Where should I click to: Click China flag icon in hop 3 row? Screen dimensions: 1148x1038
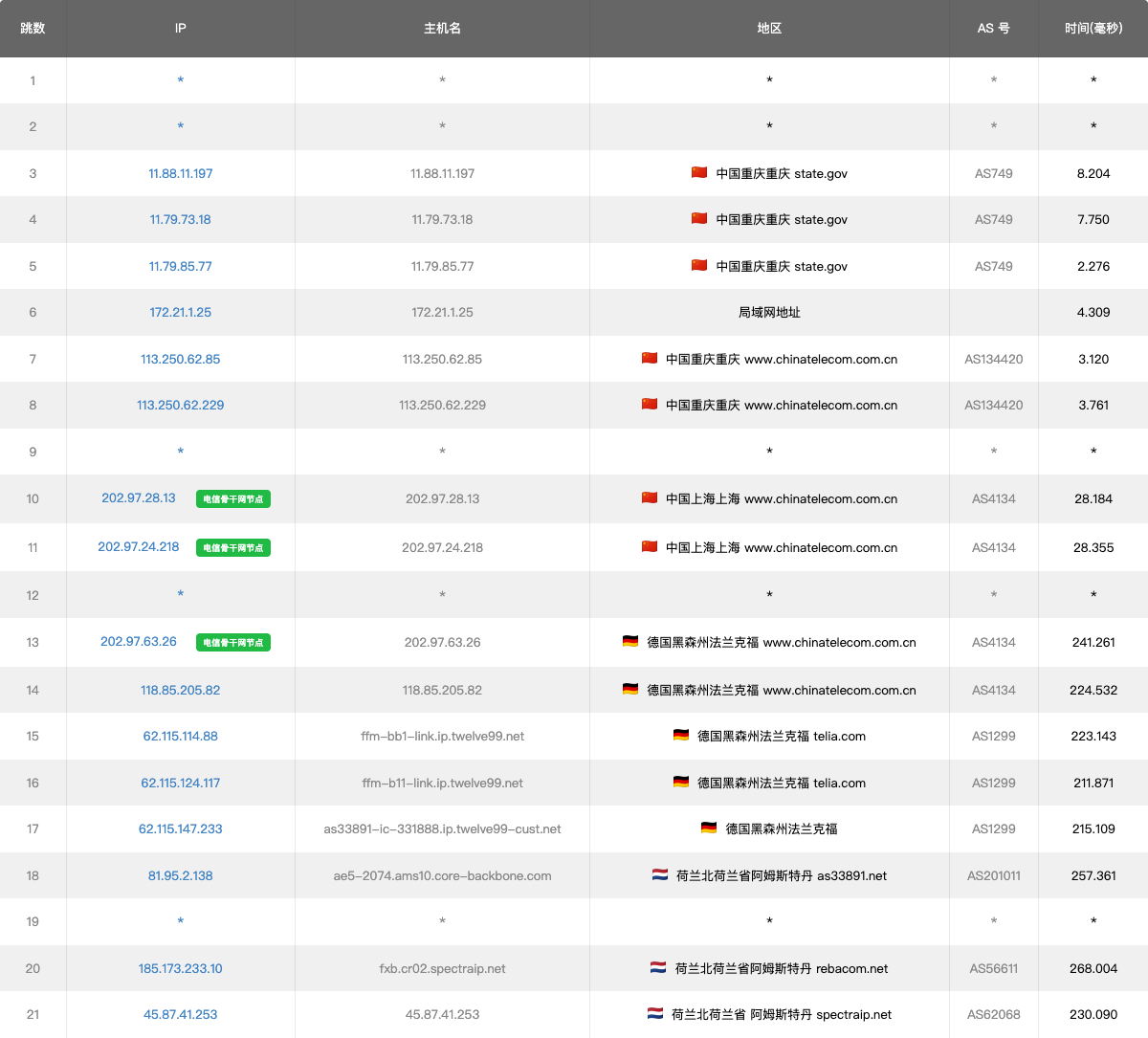coord(699,173)
